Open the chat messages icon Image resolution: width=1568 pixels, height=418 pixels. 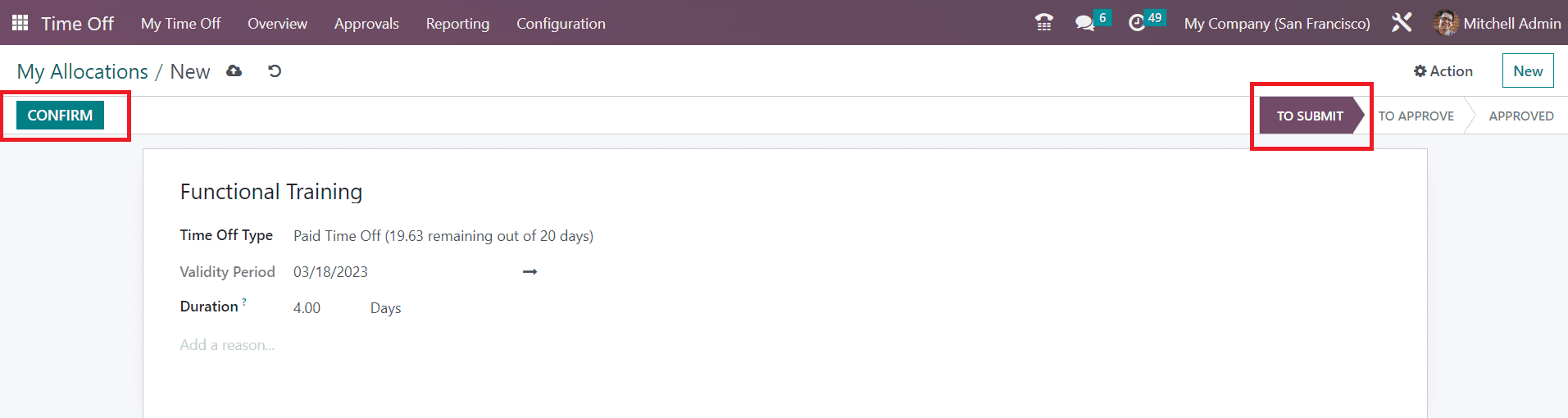click(x=1085, y=23)
